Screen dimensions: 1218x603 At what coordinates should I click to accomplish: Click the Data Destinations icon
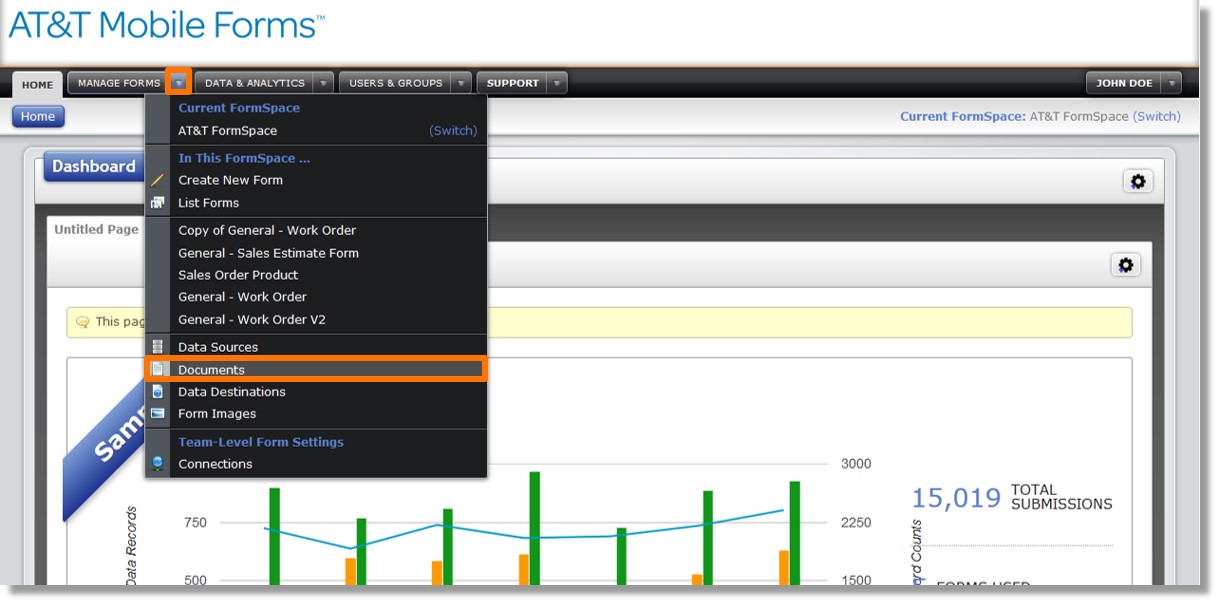pos(157,392)
